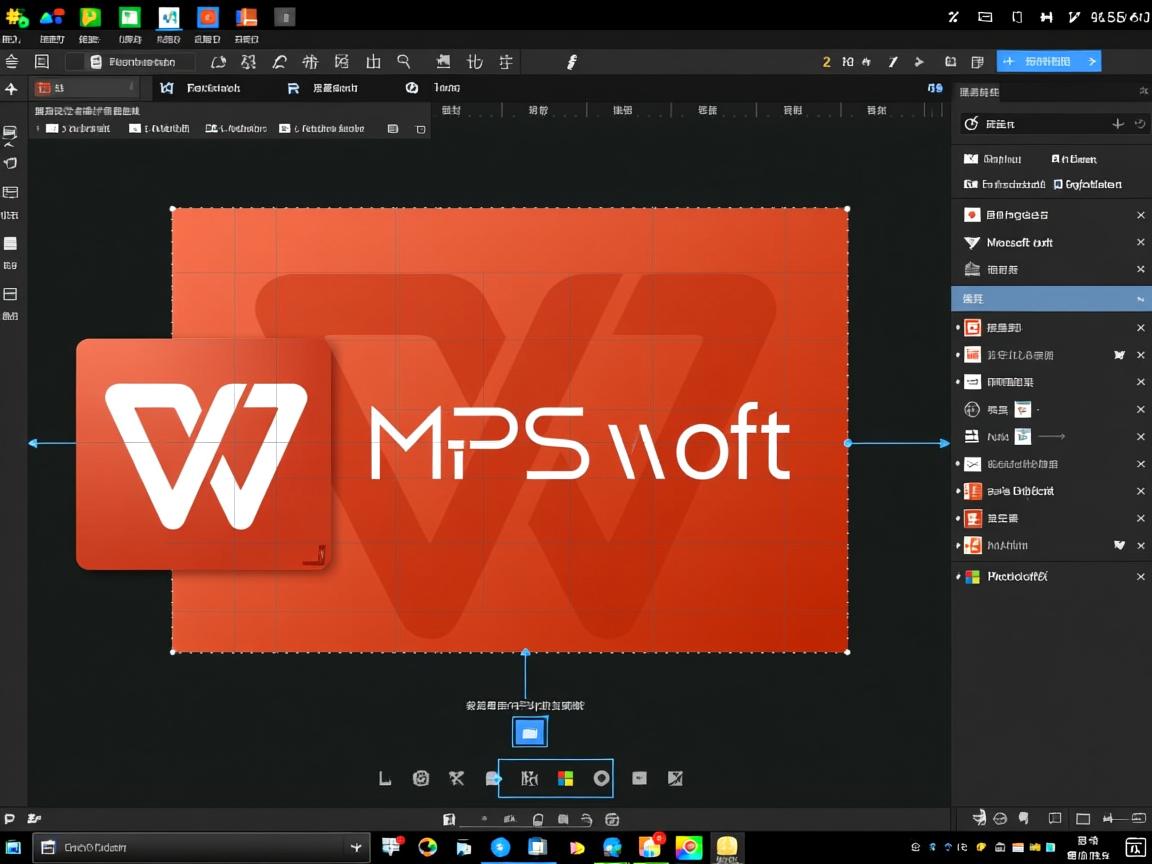Click the crown badge on the second panel item

click(1119, 354)
